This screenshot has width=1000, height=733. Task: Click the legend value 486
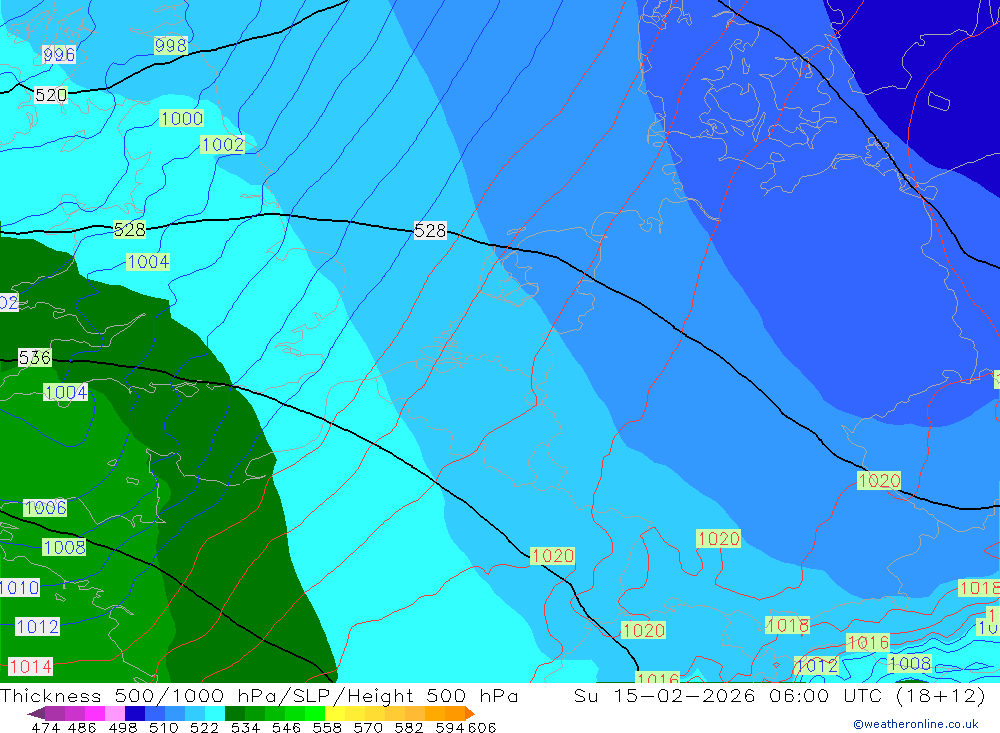click(x=82, y=727)
